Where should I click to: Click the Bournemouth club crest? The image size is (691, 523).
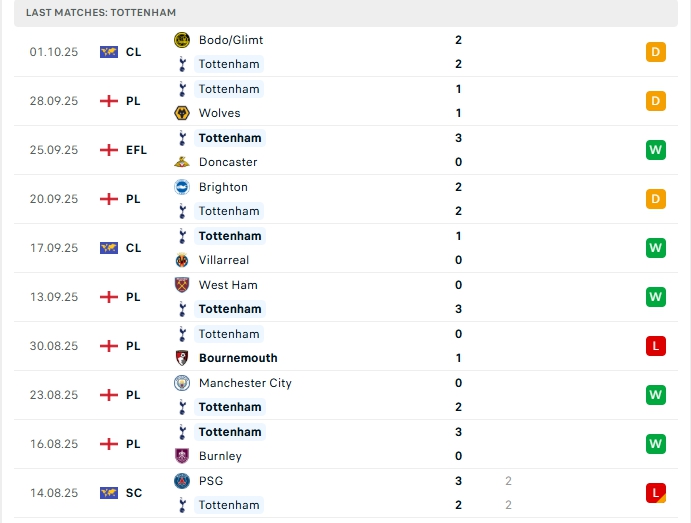[x=182, y=358]
